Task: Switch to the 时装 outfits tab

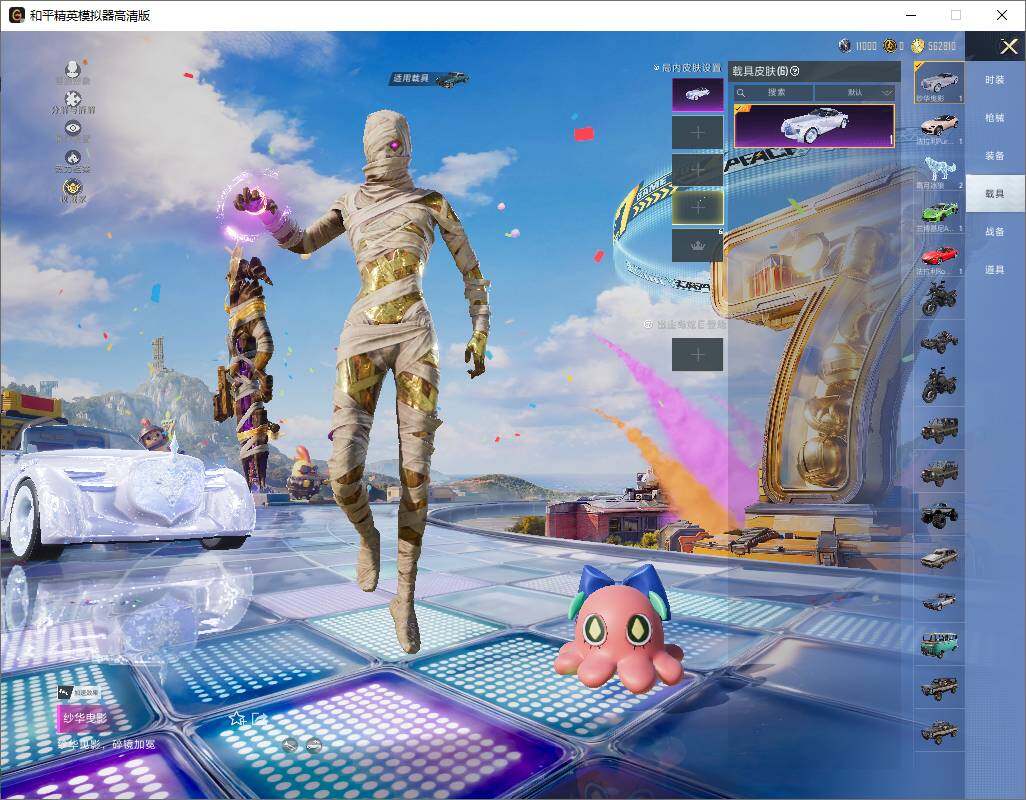Action: 995,80
